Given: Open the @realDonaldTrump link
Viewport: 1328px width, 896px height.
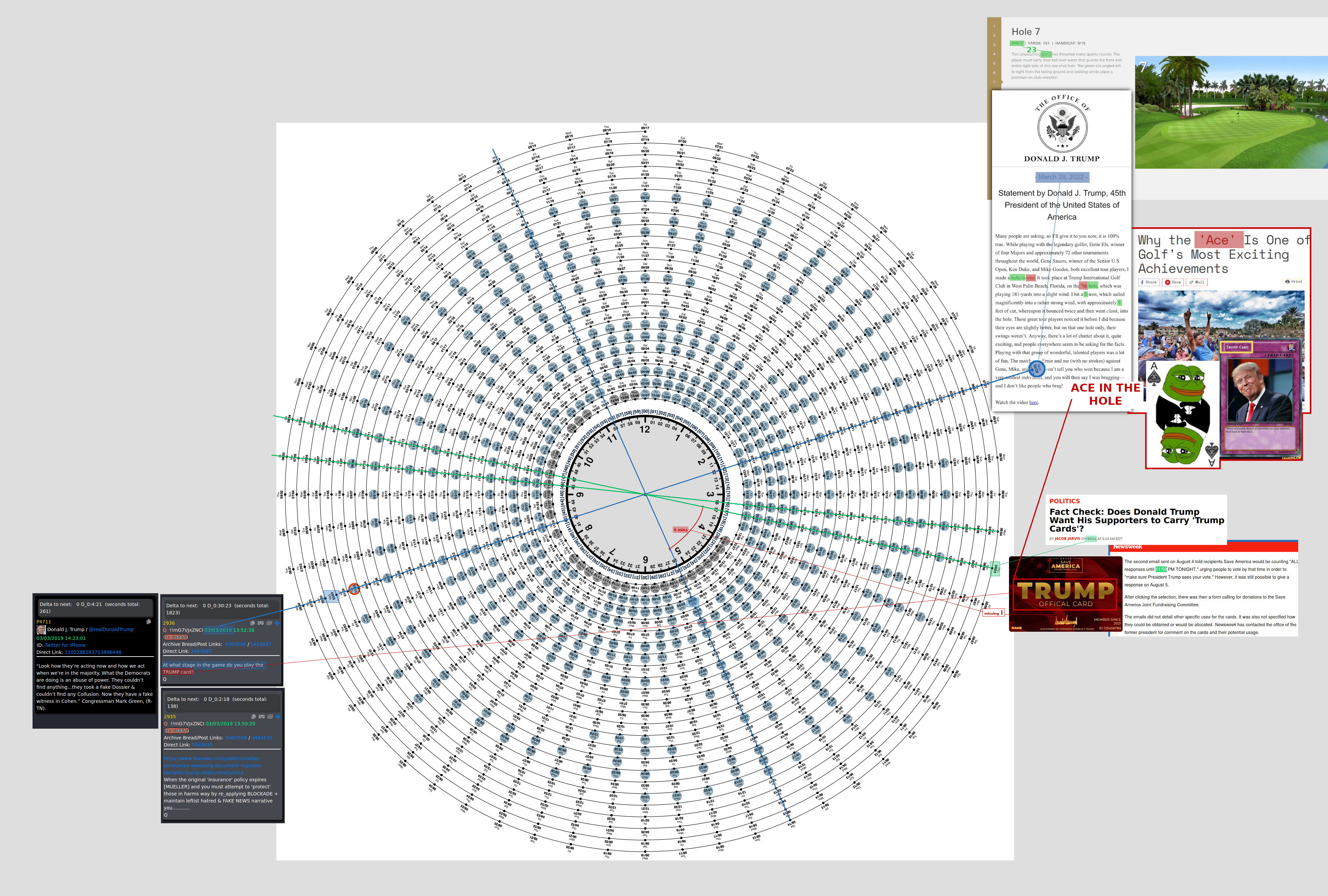Looking at the screenshot, I should [x=111, y=629].
